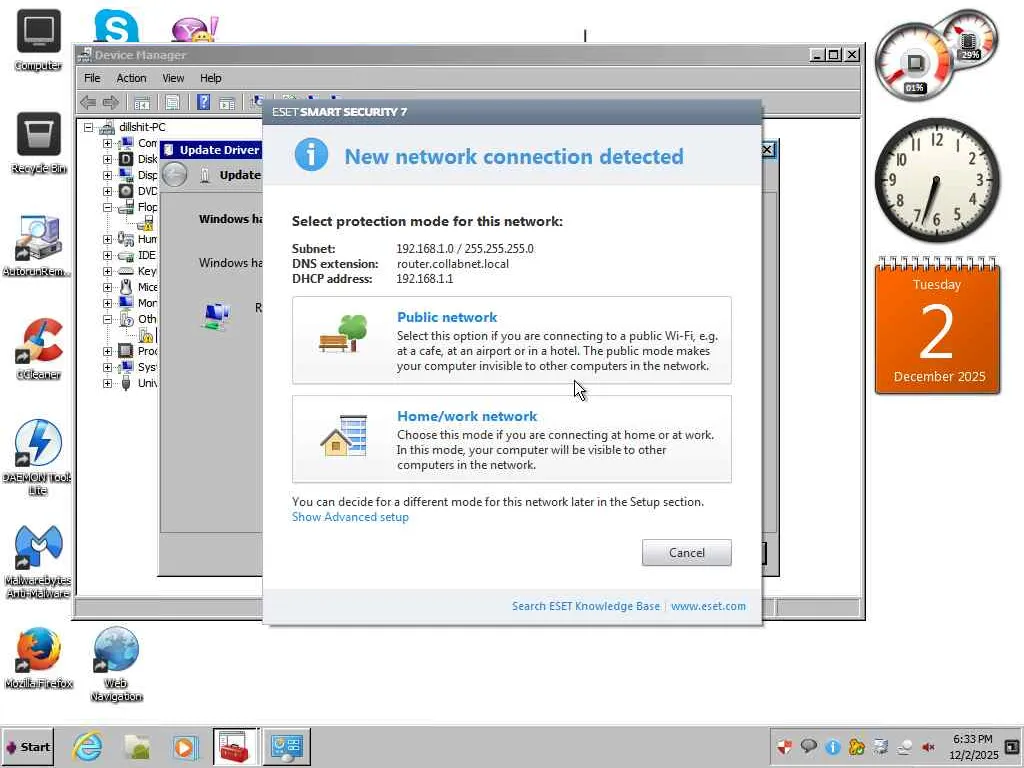Cancel the ESET network dialog

(686, 552)
